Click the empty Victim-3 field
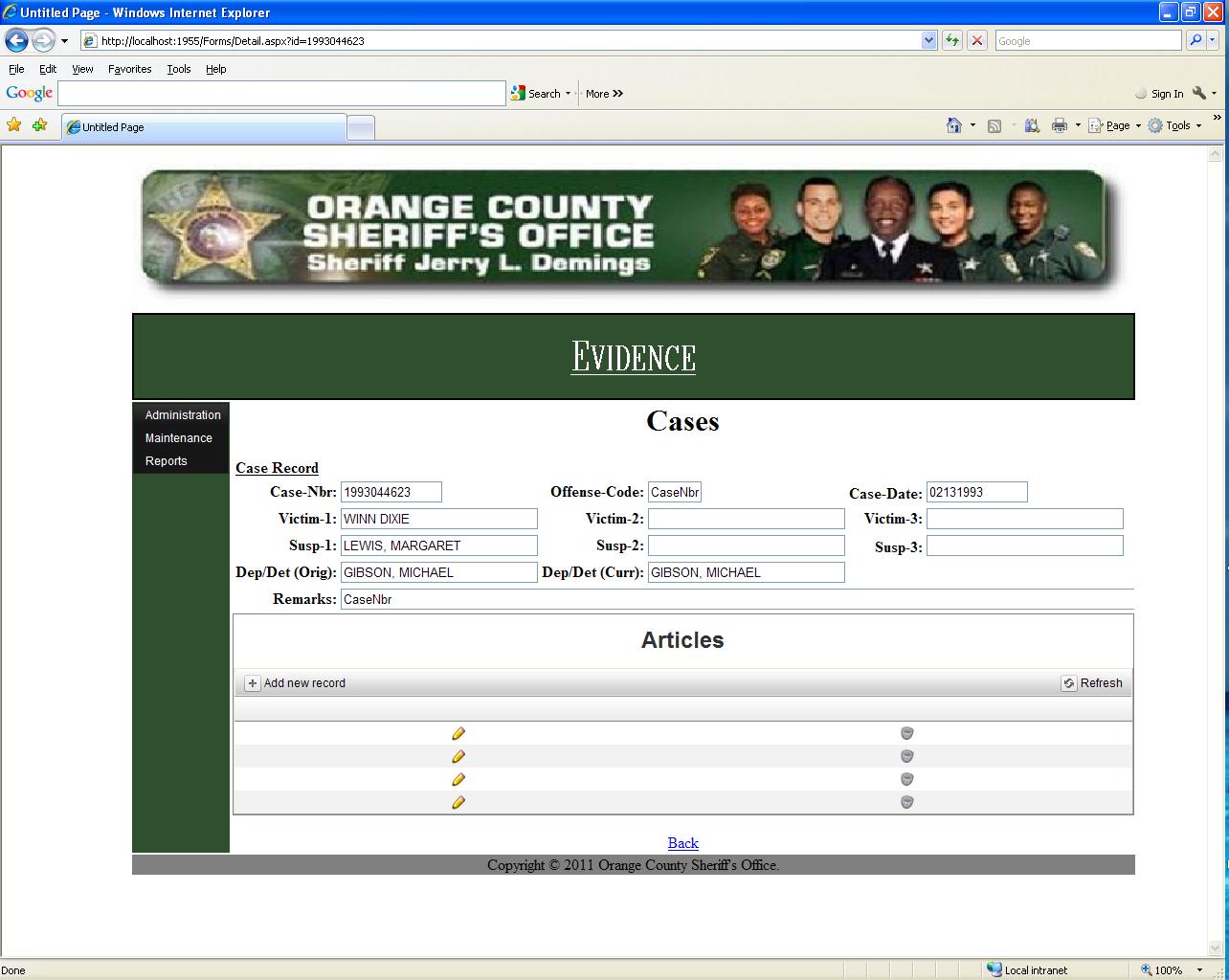This screenshot has height=980, width=1229. coord(1025,519)
